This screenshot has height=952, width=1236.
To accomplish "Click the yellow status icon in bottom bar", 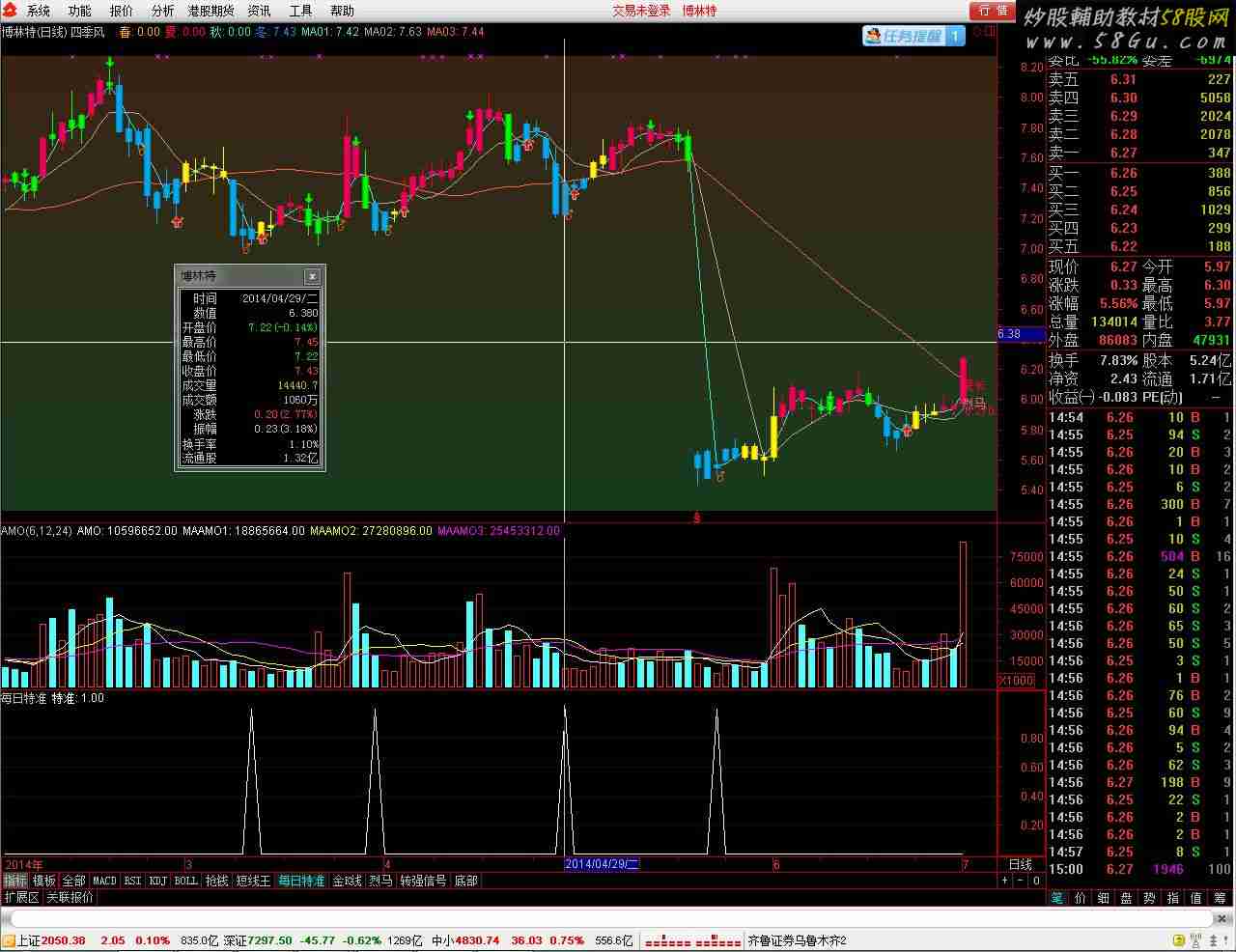I will [1177, 940].
